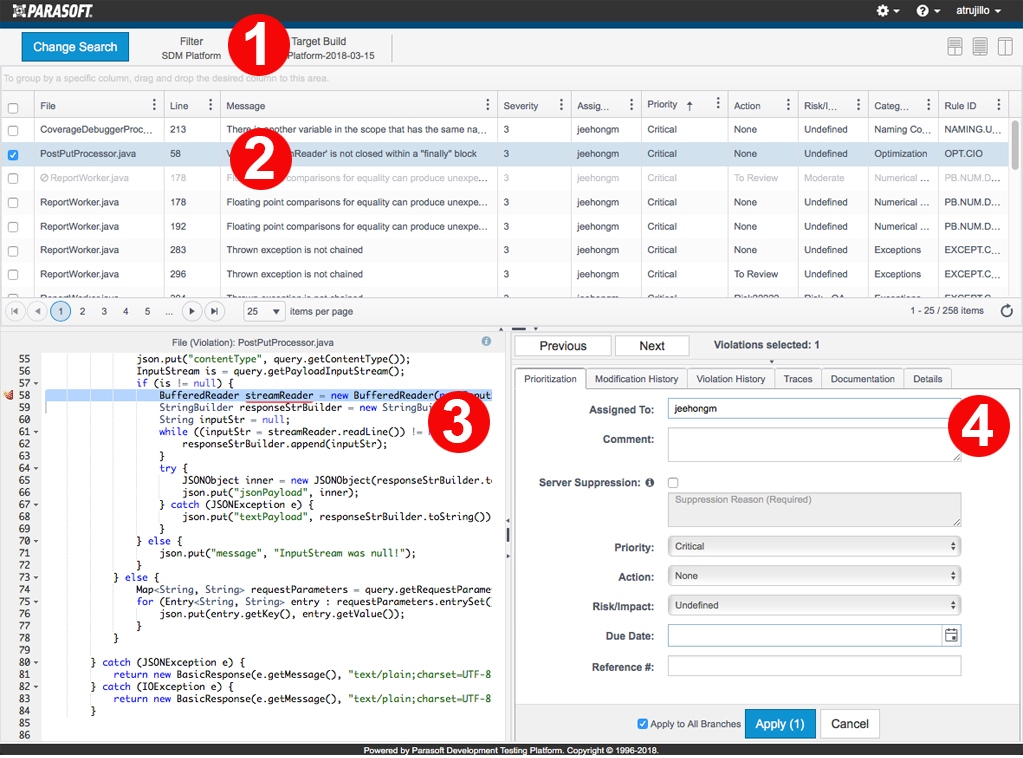Switch to the Modification History tab

coord(636,379)
